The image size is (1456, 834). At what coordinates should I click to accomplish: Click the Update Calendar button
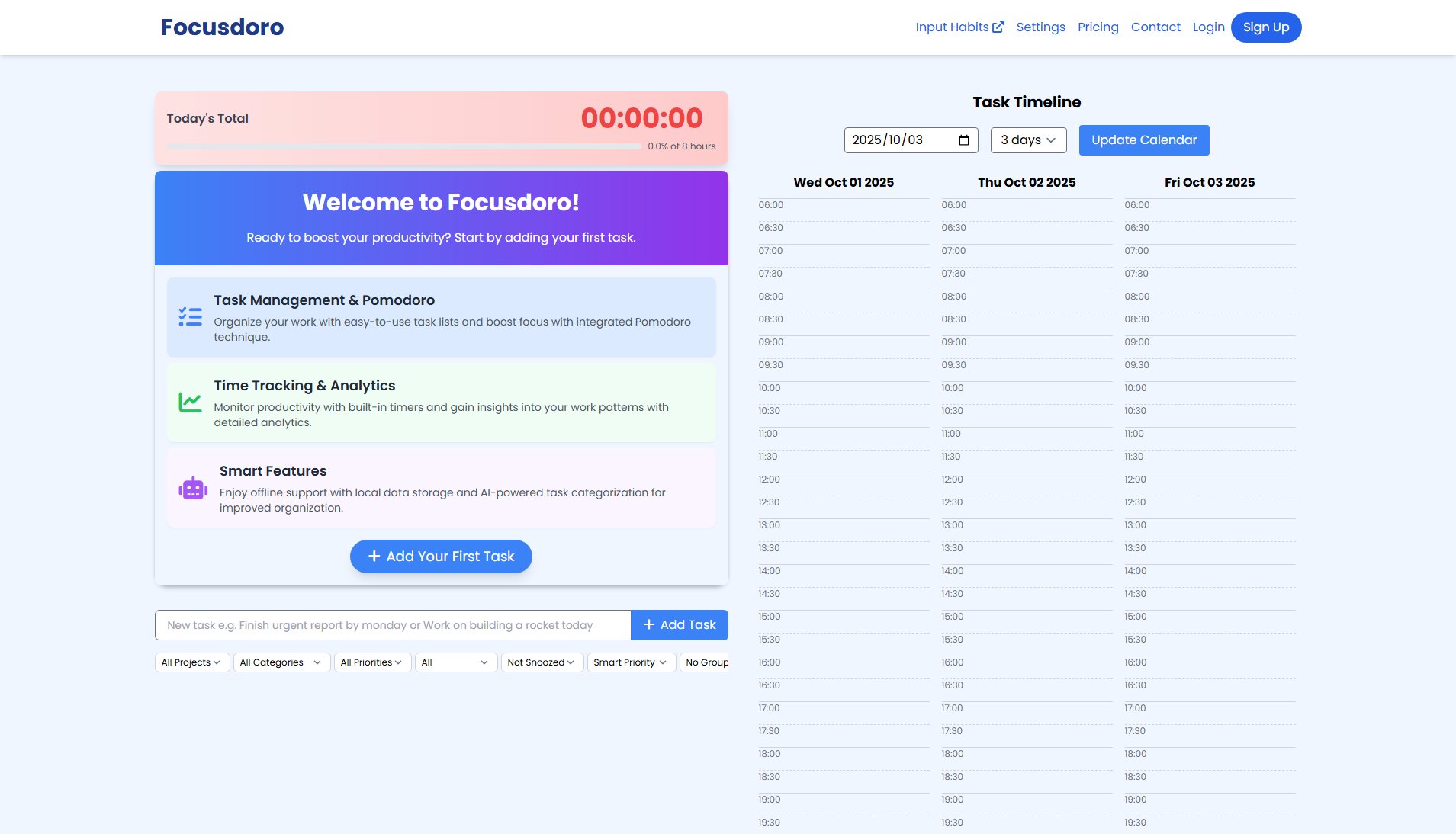tap(1143, 140)
